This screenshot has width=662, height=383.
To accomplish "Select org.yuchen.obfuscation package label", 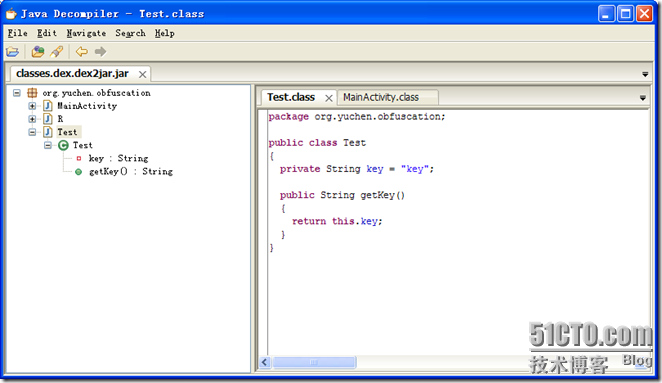I will click(96, 93).
